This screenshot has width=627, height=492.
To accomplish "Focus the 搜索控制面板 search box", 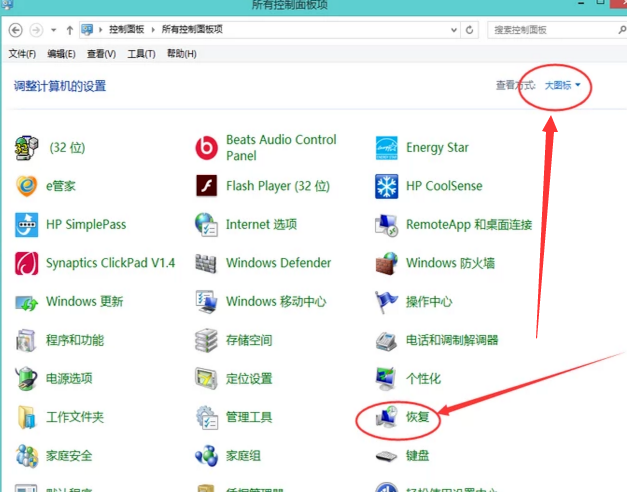I will pyautogui.click(x=553, y=30).
